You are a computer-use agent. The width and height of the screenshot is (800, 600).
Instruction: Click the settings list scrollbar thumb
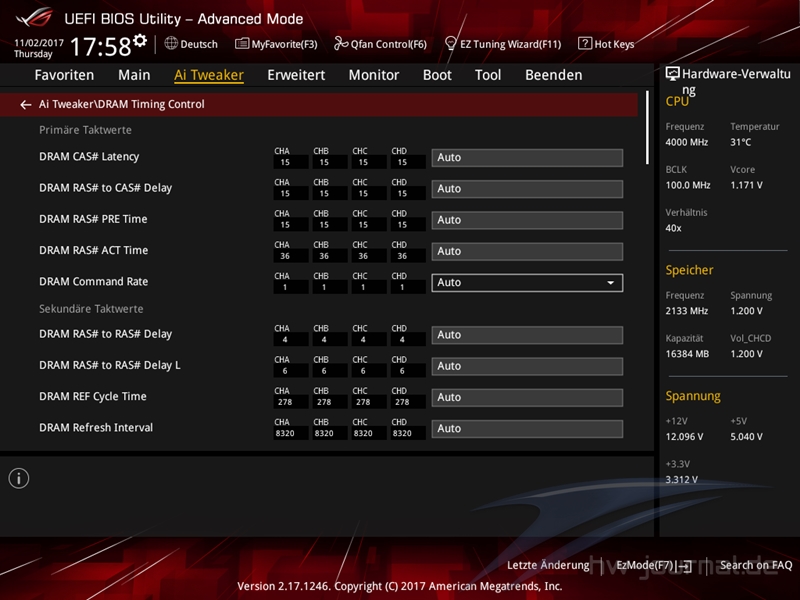tap(647, 128)
